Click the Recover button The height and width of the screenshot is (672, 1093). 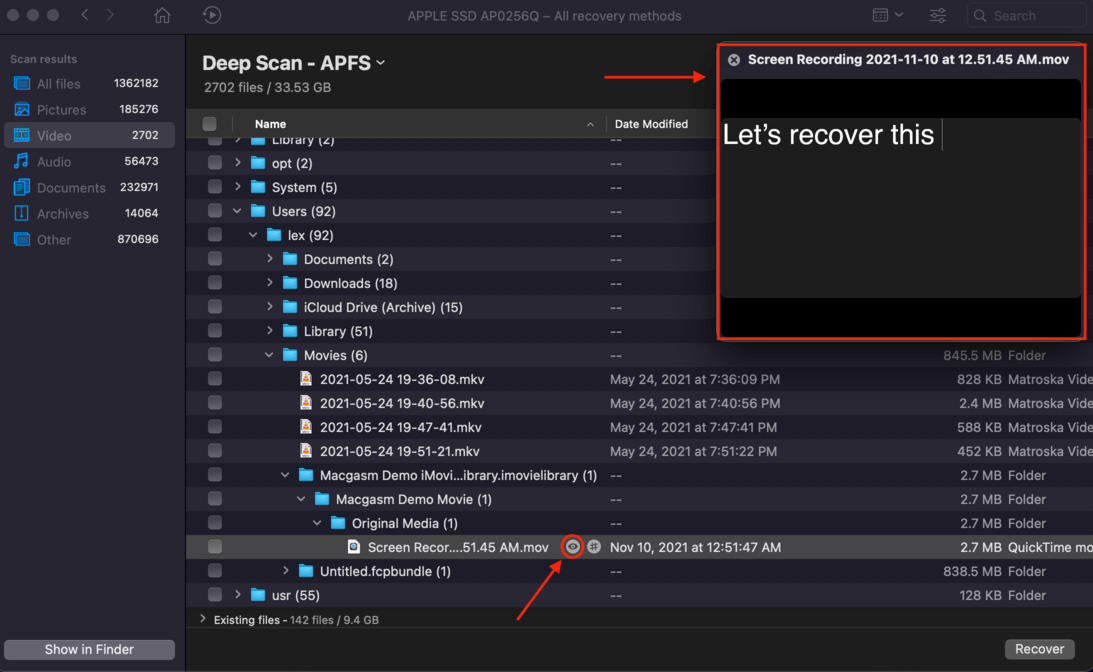(x=1039, y=649)
